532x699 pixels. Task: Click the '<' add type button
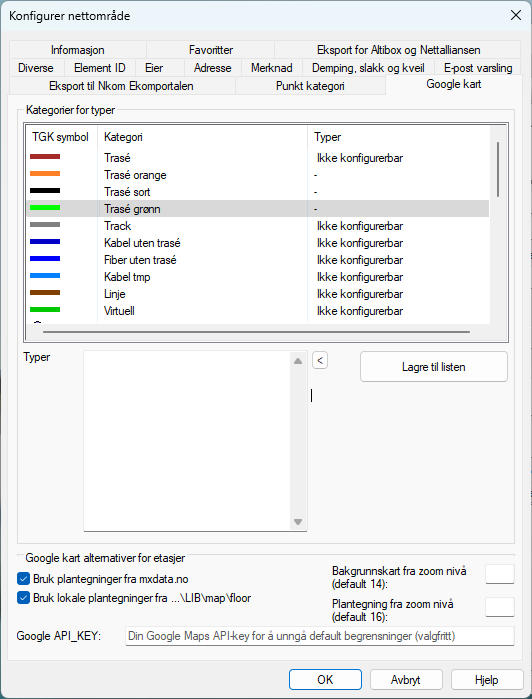click(x=320, y=360)
